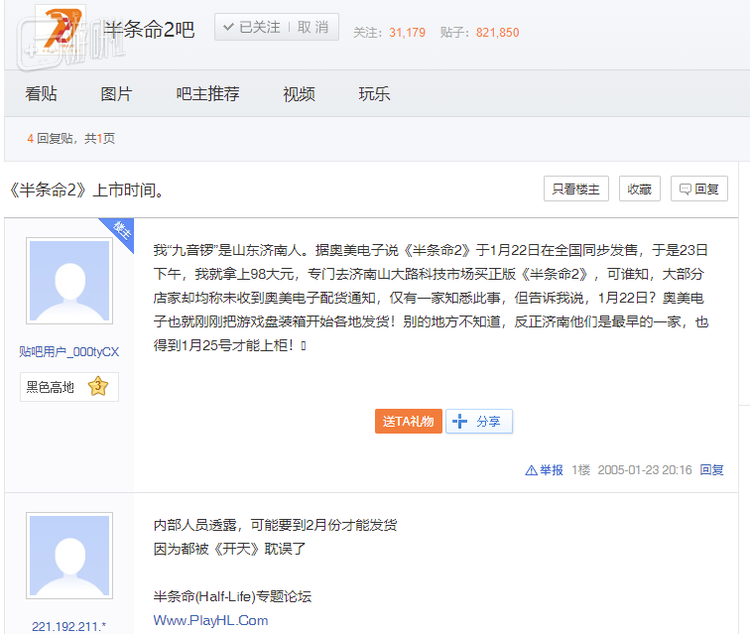This screenshot has width=750, height=634.
Task: Open the 221.192.211.* user link
Action: point(69,626)
